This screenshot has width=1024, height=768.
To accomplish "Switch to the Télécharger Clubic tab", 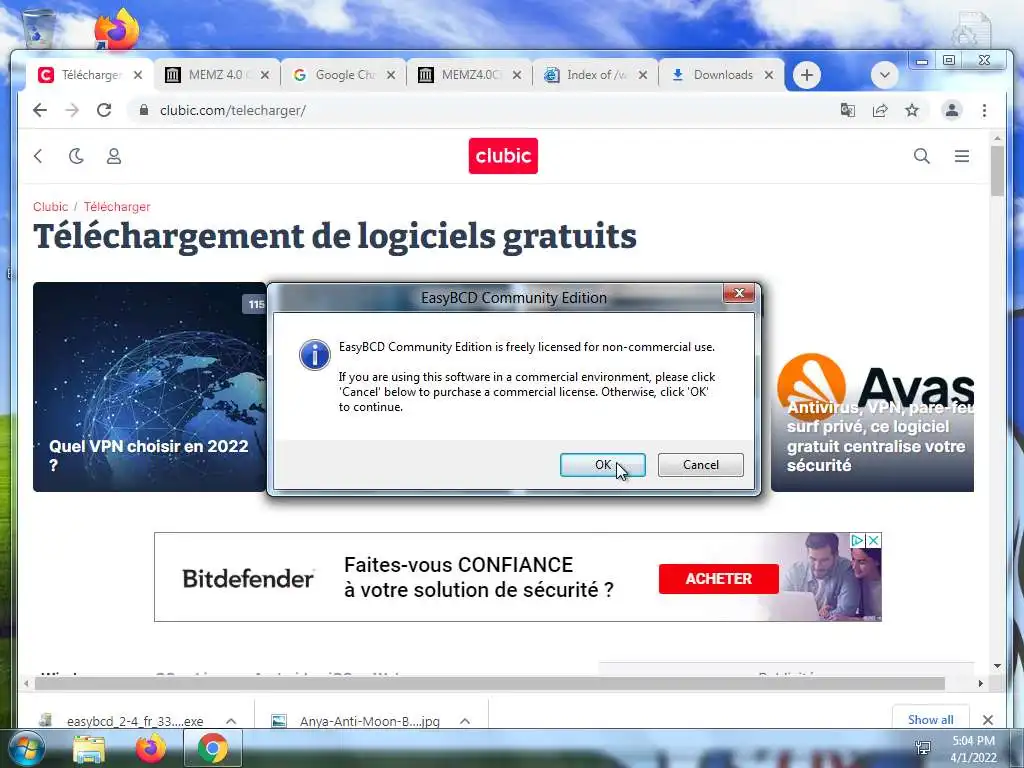I will point(91,75).
